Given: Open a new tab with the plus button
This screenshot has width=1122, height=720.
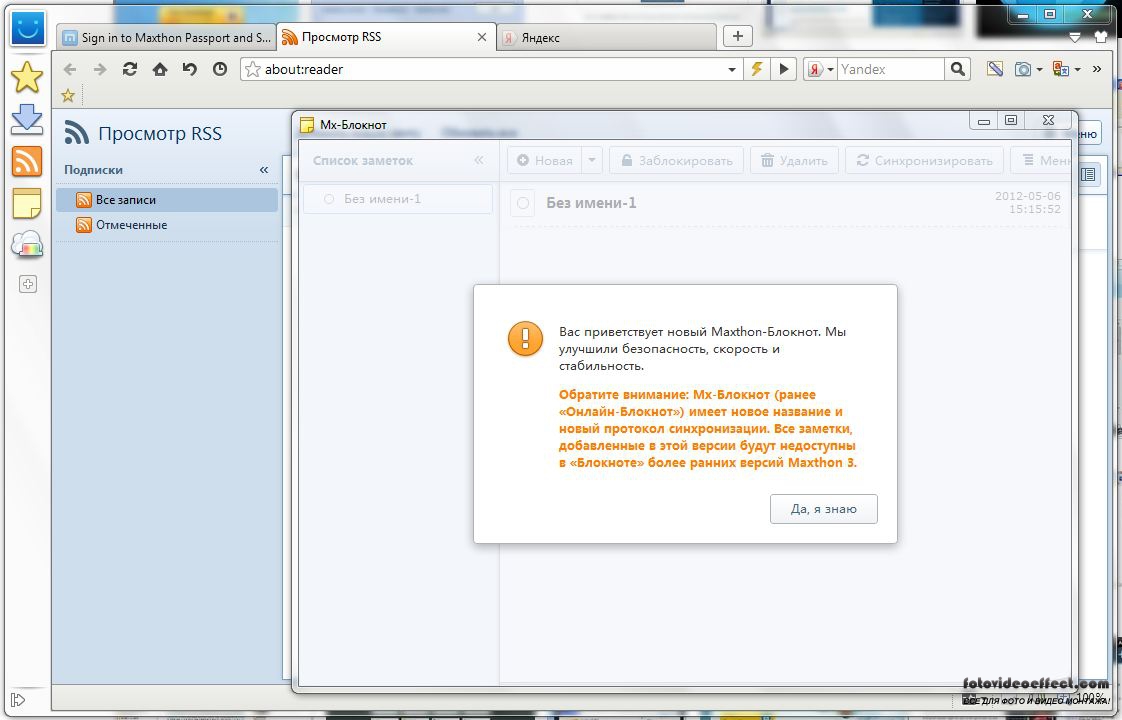Looking at the screenshot, I should [x=738, y=36].
